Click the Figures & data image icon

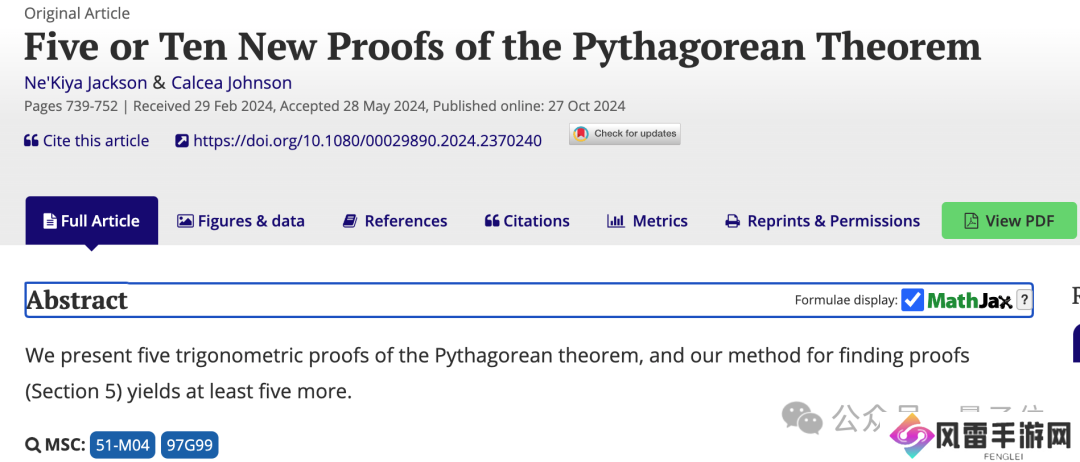pos(185,221)
